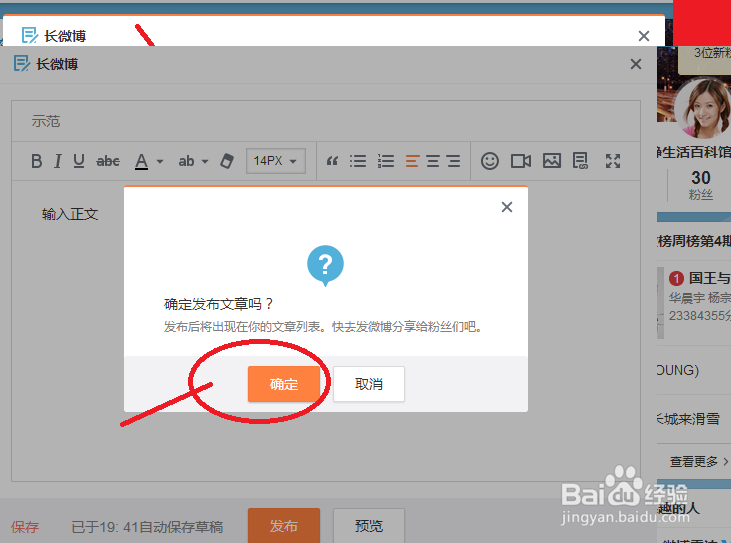This screenshot has width=731, height=543.
Task: Click the 长城来滑雪 sidebar topic
Action: click(x=688, y=419)
